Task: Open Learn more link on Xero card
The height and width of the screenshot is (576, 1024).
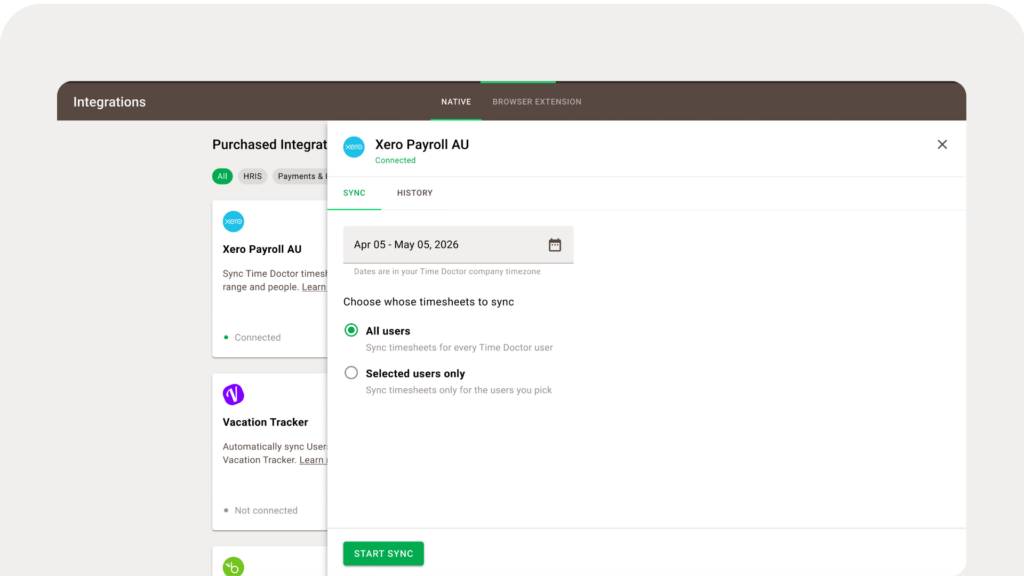Action: 314,287
